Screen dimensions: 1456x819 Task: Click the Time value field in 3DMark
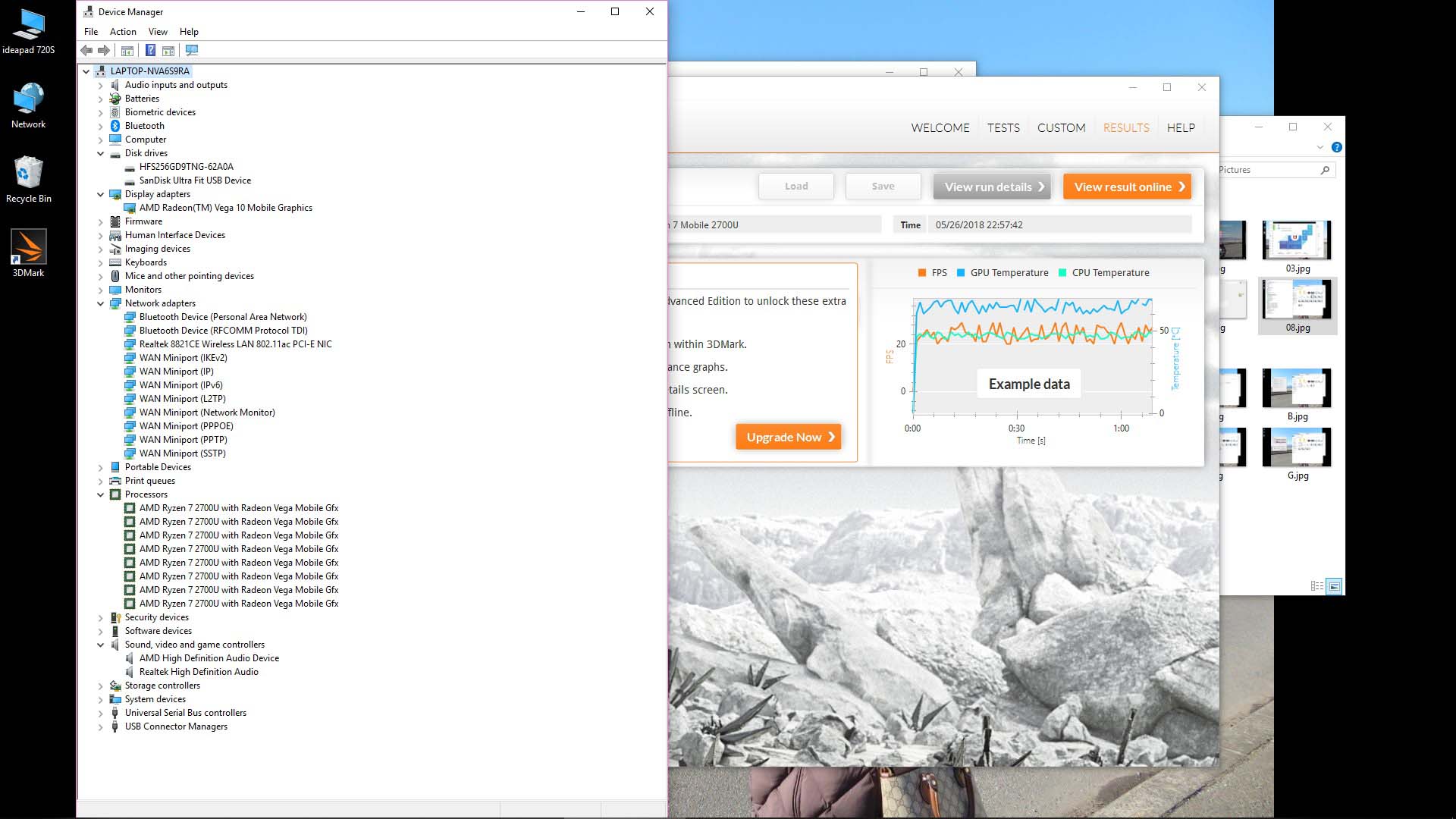1062,225
